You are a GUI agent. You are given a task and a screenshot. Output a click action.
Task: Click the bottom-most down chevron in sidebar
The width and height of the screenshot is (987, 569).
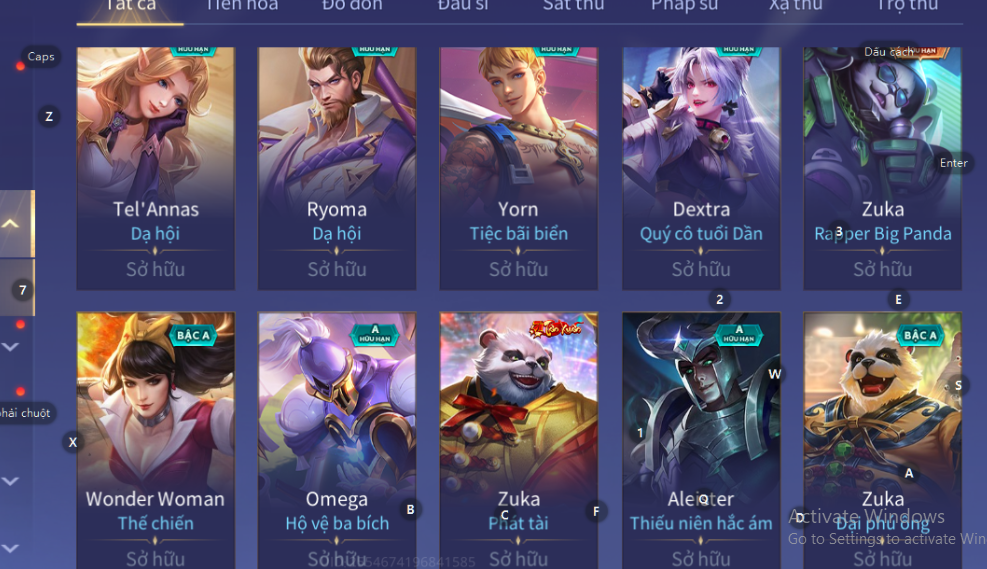(x=11, y=548)
